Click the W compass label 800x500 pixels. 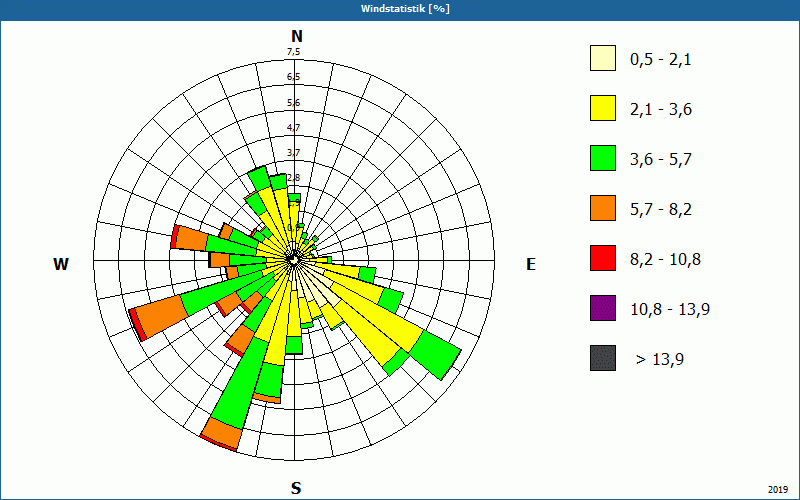point(61,264)
